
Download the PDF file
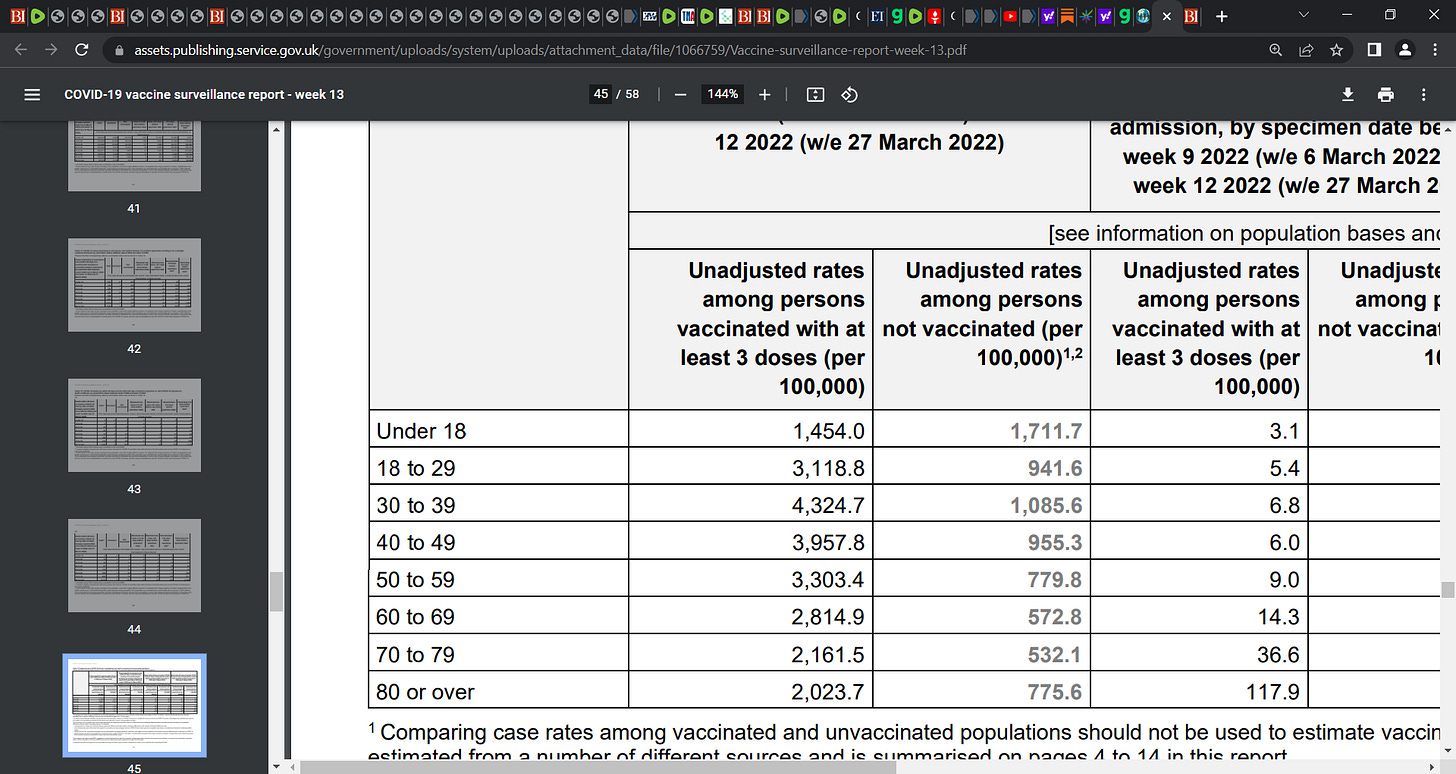tap(1348, 94)
